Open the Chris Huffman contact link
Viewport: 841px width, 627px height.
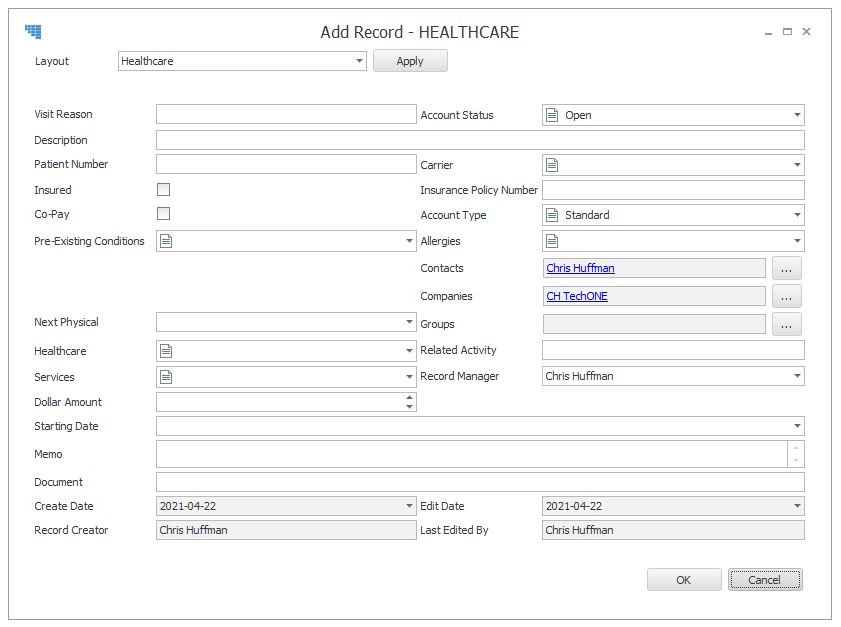[x=580, y=268]
